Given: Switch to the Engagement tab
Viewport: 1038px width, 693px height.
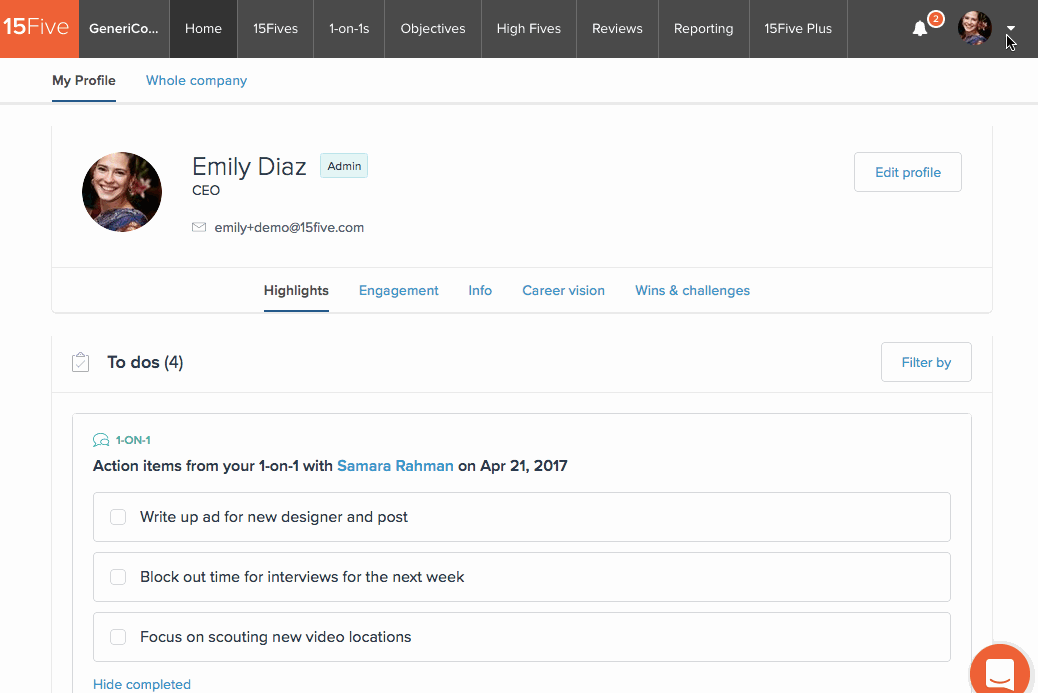Looking at the screenshot, I should pyautogui.click(x=399, y=291).
